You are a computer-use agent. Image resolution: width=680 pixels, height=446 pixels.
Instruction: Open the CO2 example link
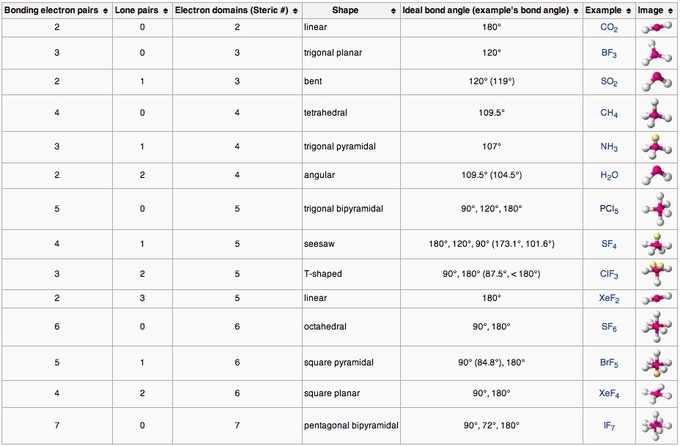608,29
